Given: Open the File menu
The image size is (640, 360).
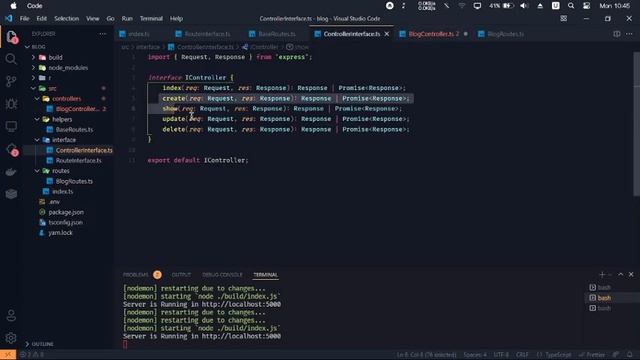Looking at the screenshot, I should [24, 19].
